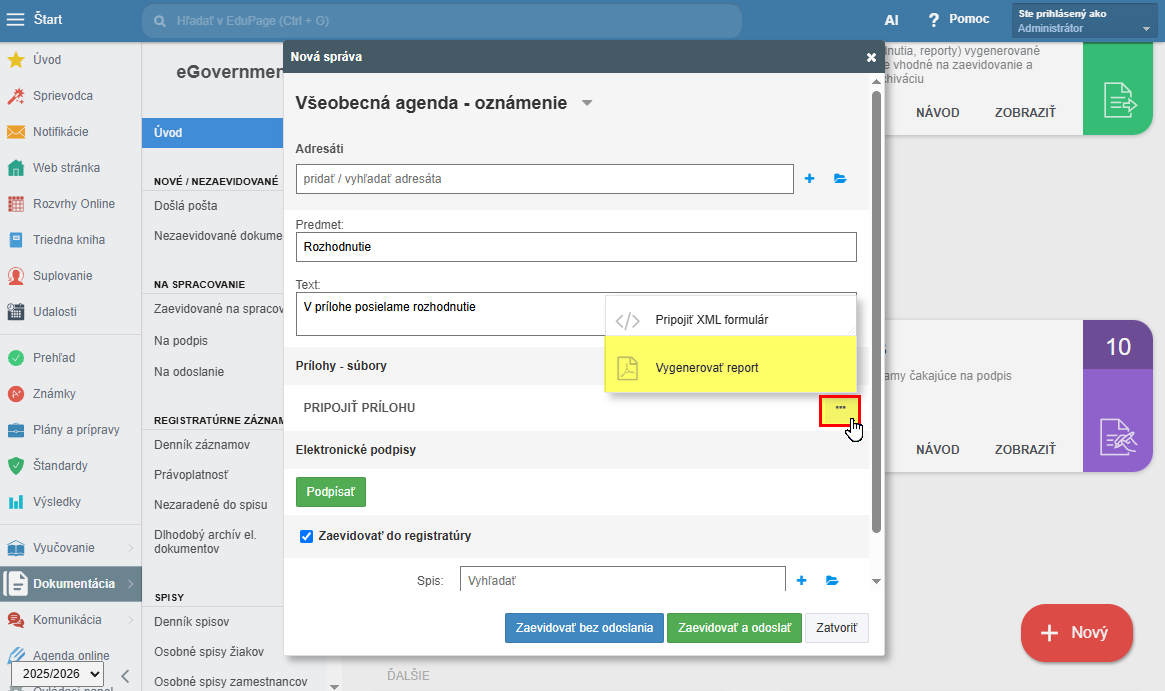Click into the Predmet input field
This screenshot has width=1165, height=691.
tap(576, 247)
